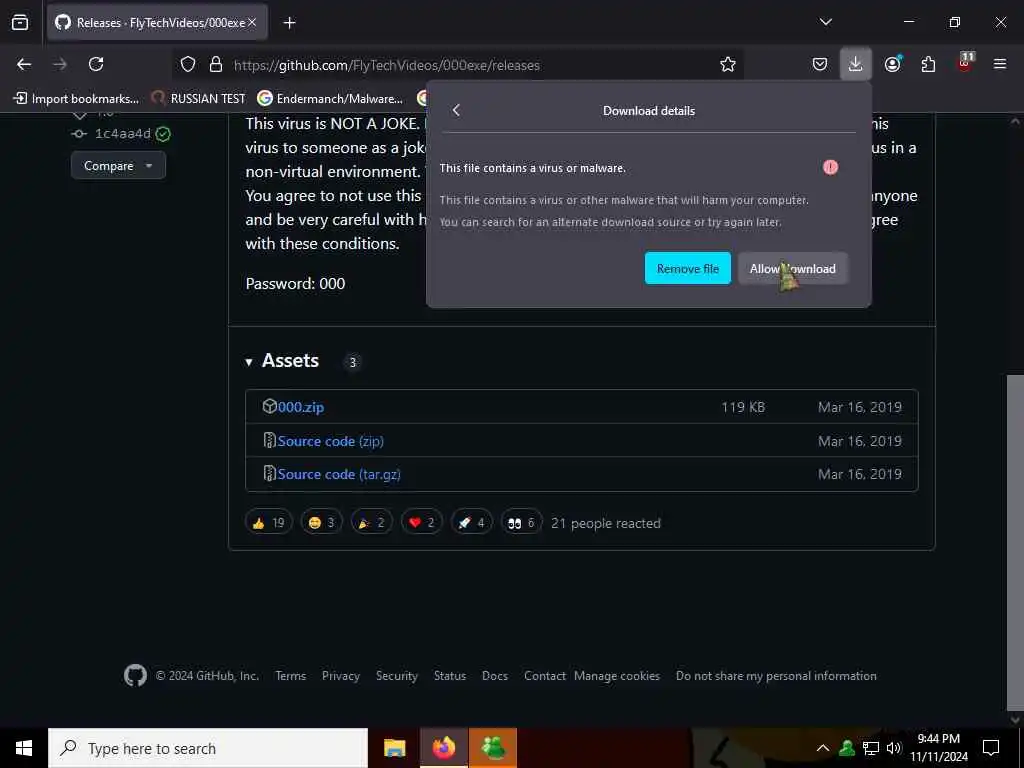
Task: Download the 000.zip asset
Action: coord(300,407)
